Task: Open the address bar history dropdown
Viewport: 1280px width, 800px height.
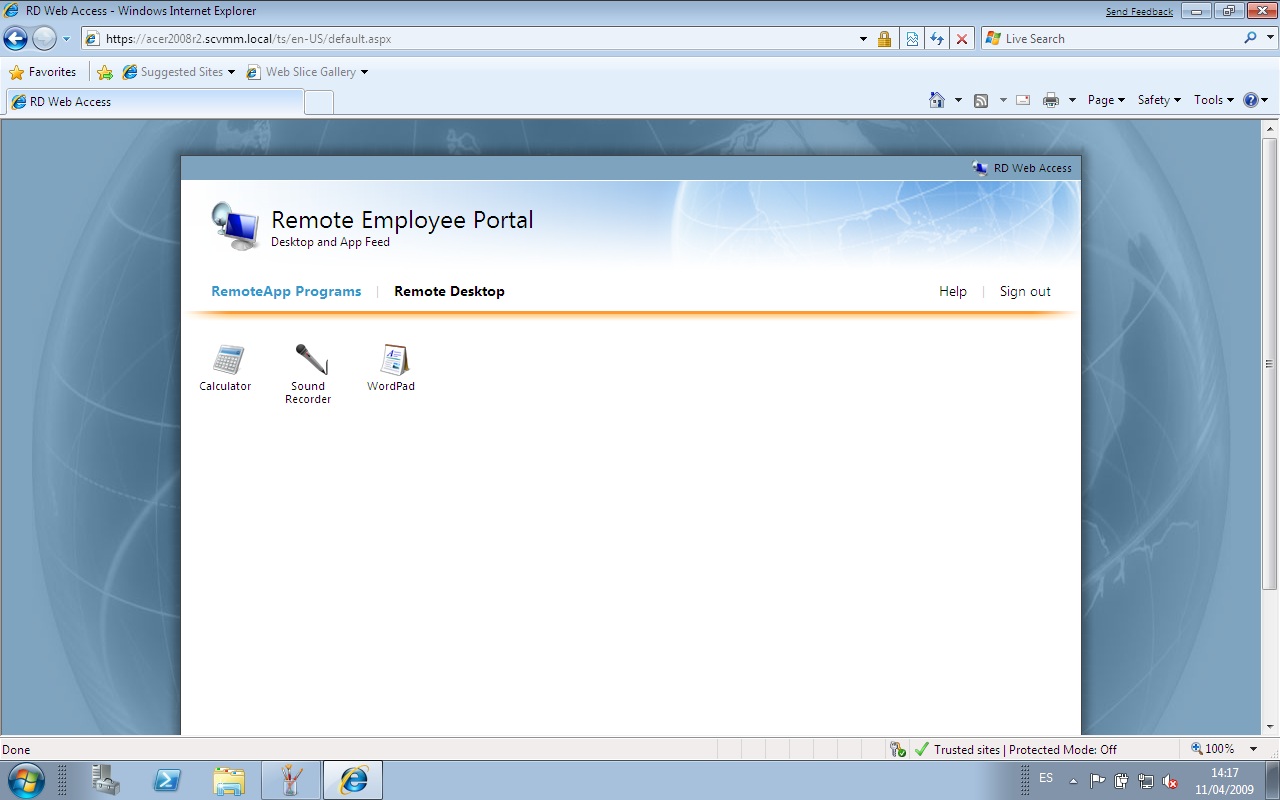Action: tap(862, 38)
